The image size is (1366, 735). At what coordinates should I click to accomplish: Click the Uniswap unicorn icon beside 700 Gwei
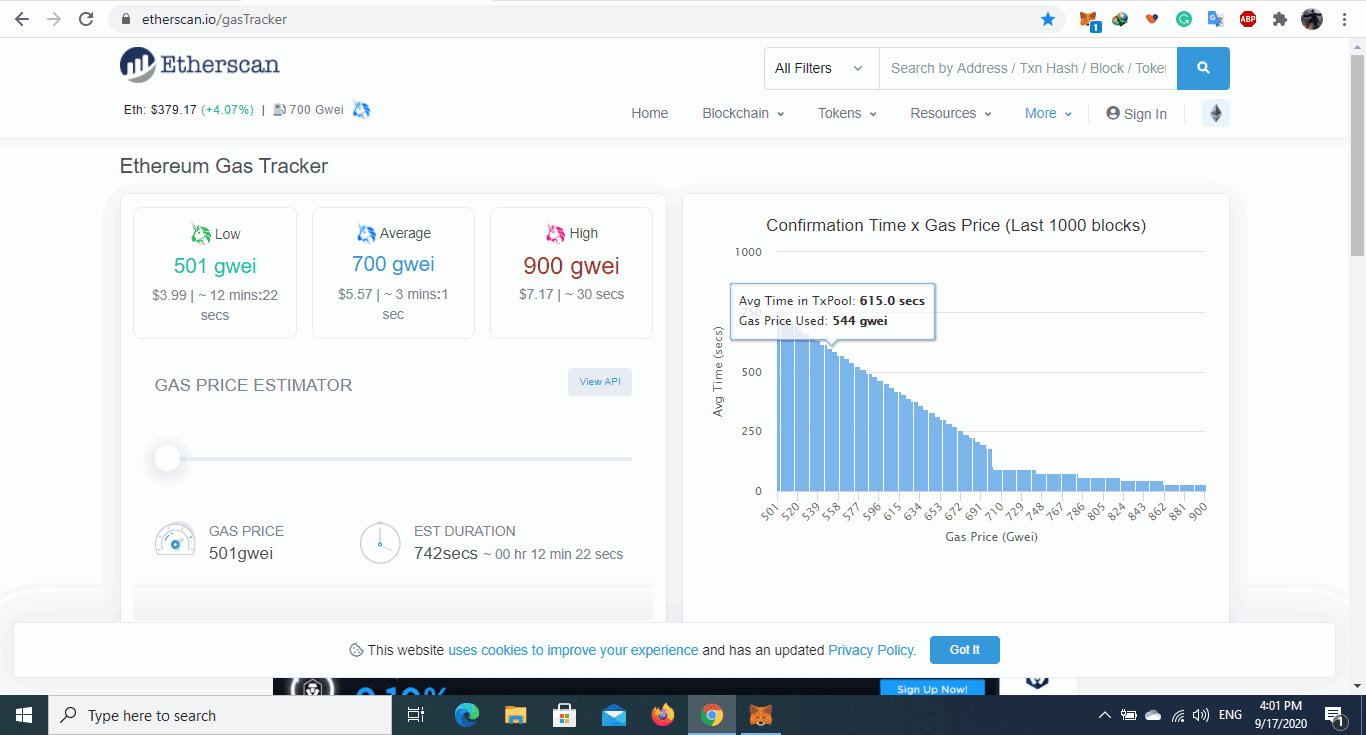pos(361,109)
